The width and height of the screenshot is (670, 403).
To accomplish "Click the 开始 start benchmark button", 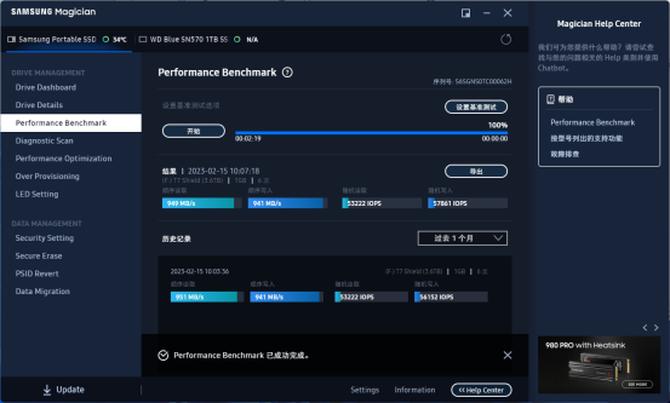I will [x=194, y=131].
